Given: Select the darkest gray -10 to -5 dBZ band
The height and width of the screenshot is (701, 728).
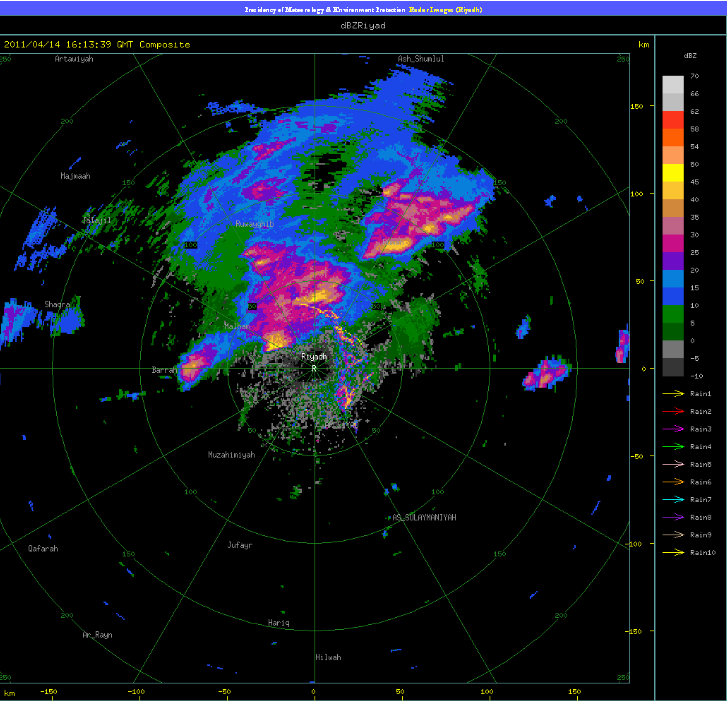Looking at the screenshot, I should (x=673, y=367).
